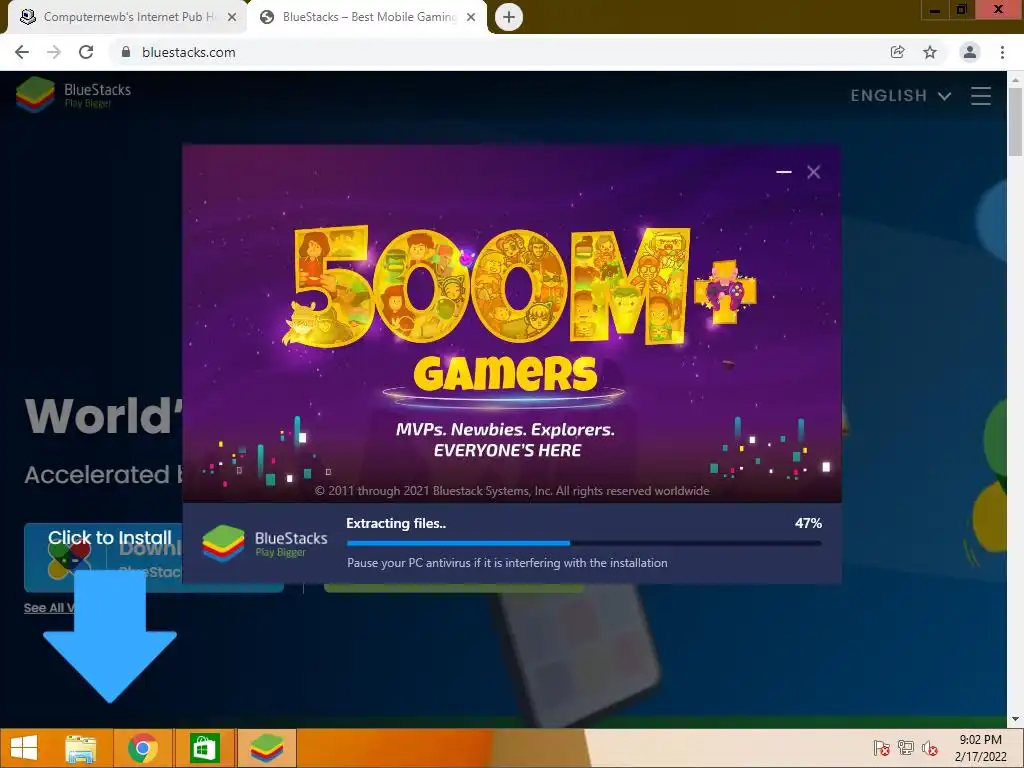The width and height of the screenshot is (1024, 768).
Task: Click the extraction progress bar
Action: click(x=584, y=543)
